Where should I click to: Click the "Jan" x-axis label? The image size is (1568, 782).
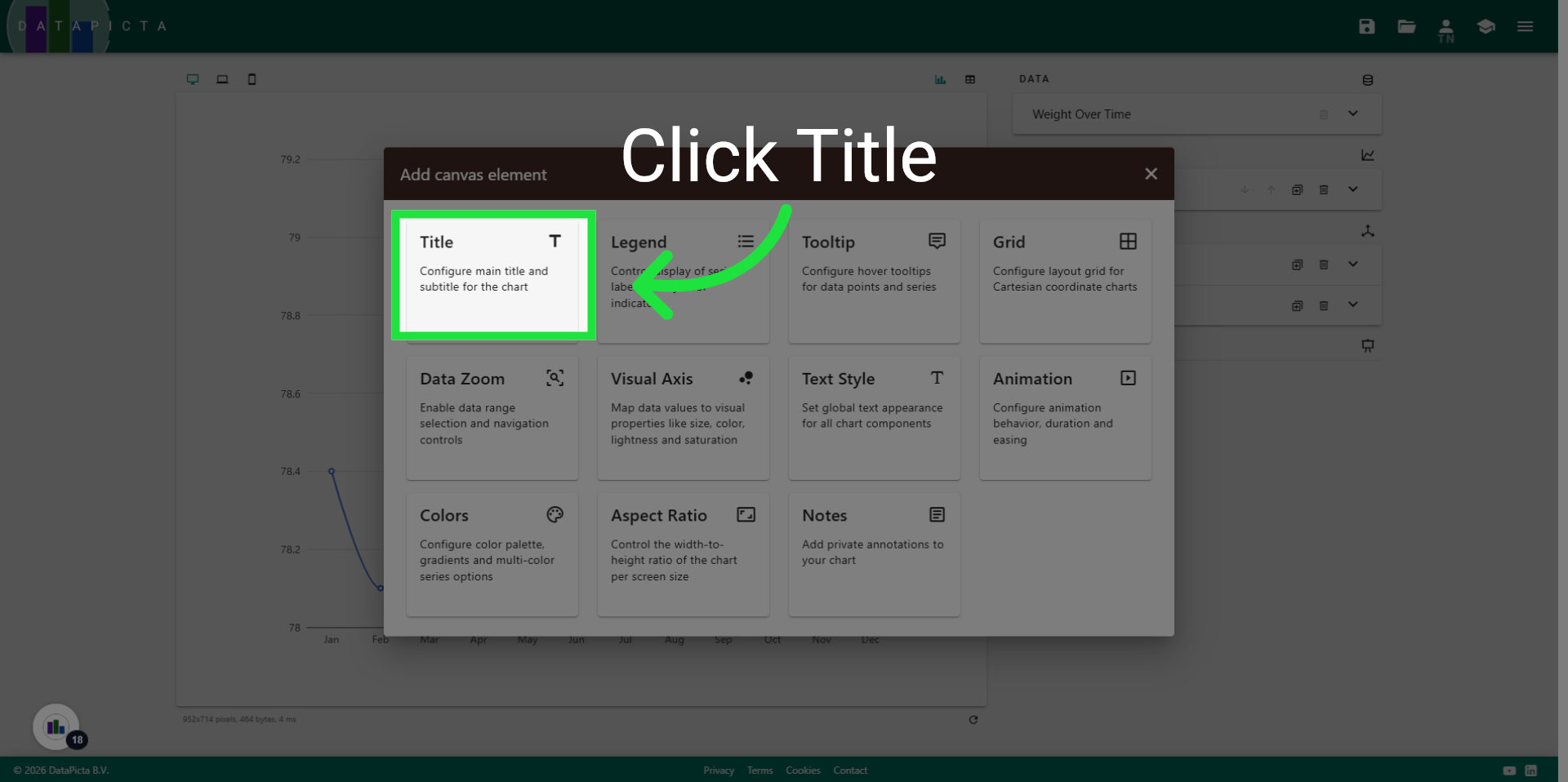tap(331, 640)
